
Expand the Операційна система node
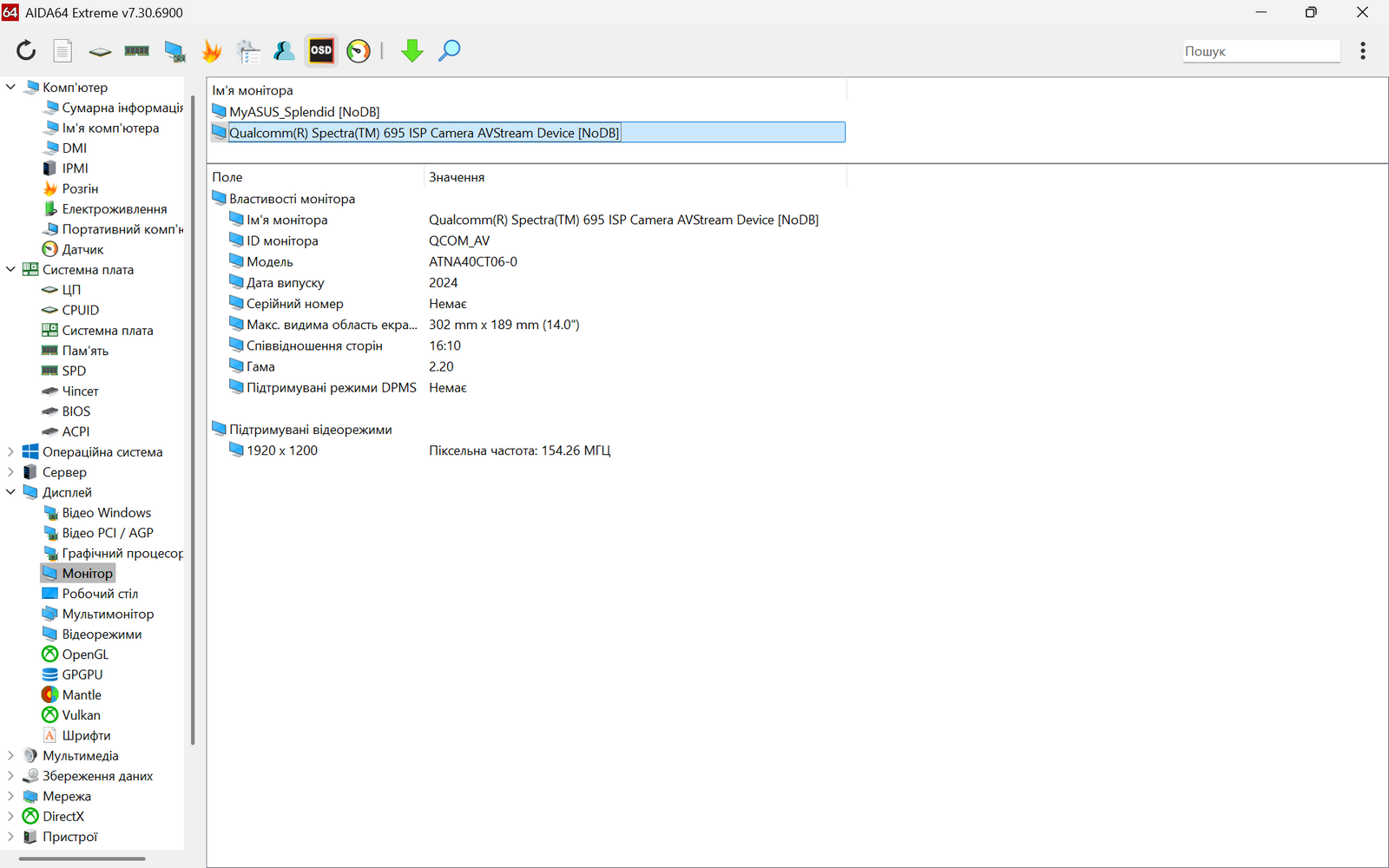coord(10,451)
